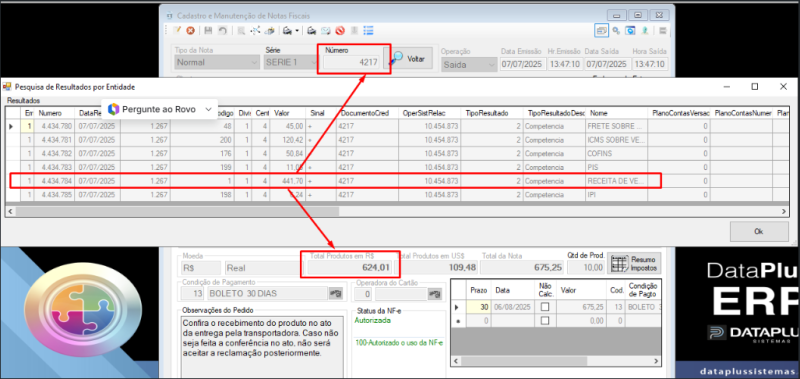Click the cell 'ICMS SOBRE VE...'

[617, 140]
